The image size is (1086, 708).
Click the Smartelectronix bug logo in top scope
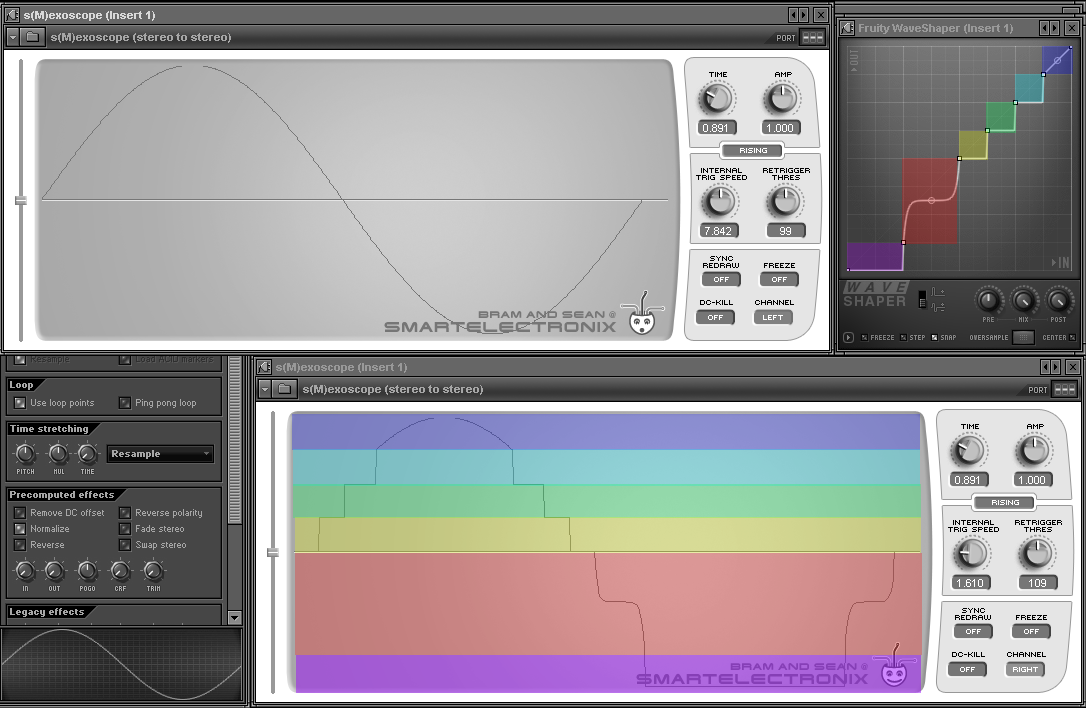(642, 315)
